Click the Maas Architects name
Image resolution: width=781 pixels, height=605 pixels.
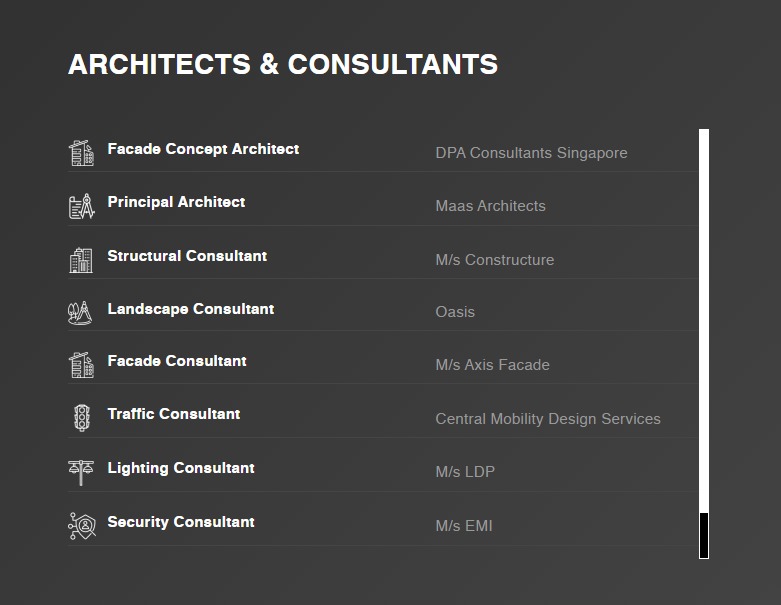pos(491,206)
